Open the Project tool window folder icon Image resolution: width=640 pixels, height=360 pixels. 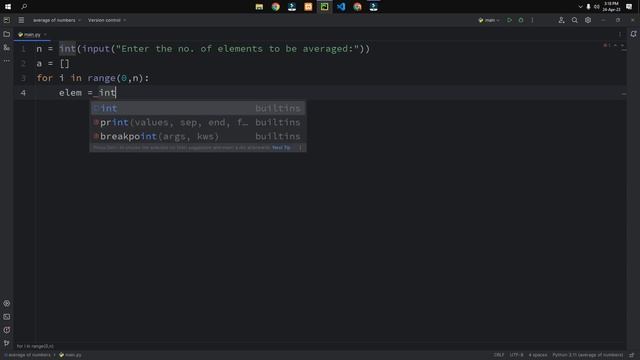point(7,34)
